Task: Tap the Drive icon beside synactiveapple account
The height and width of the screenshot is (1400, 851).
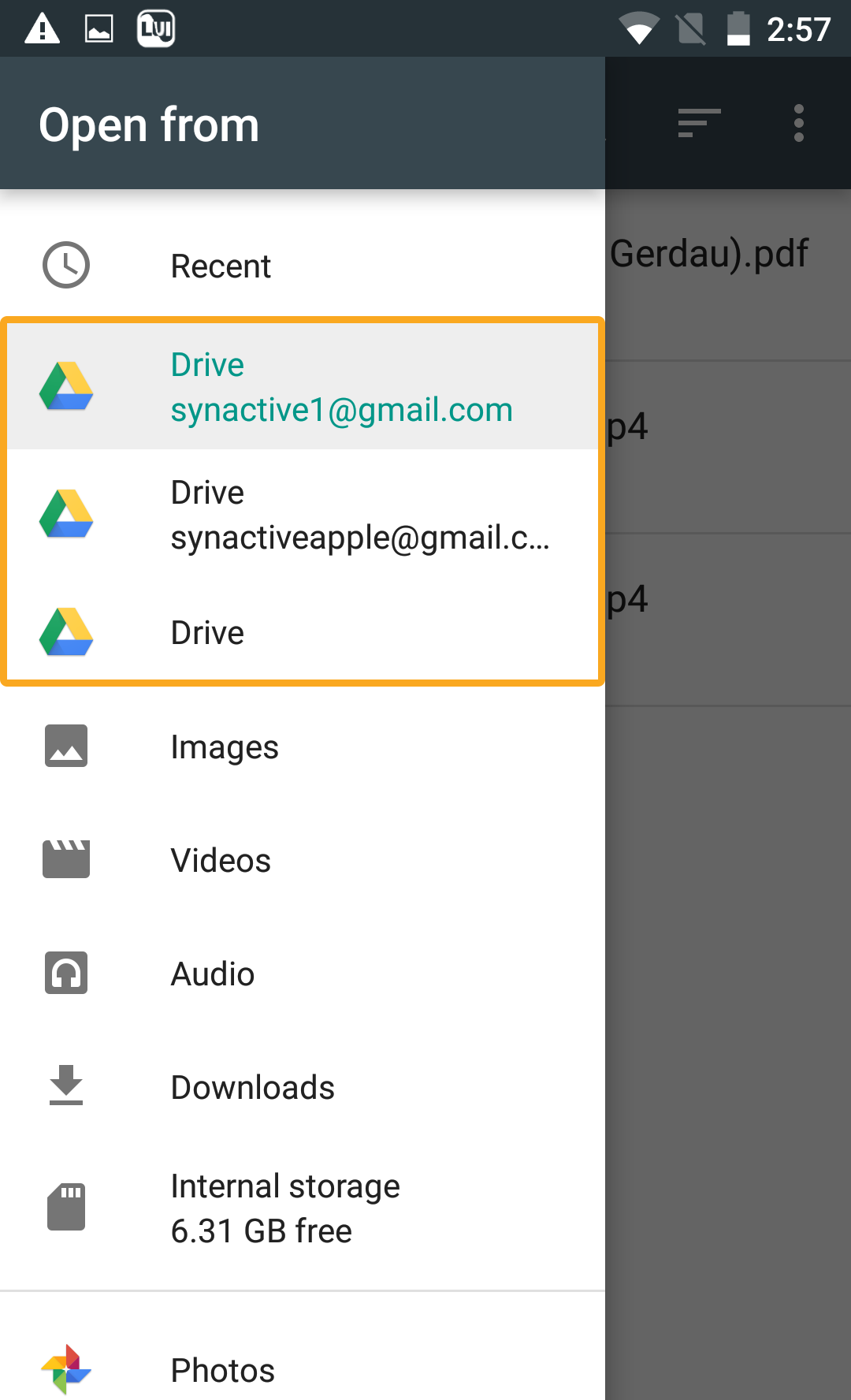Action: click(66, 514)
